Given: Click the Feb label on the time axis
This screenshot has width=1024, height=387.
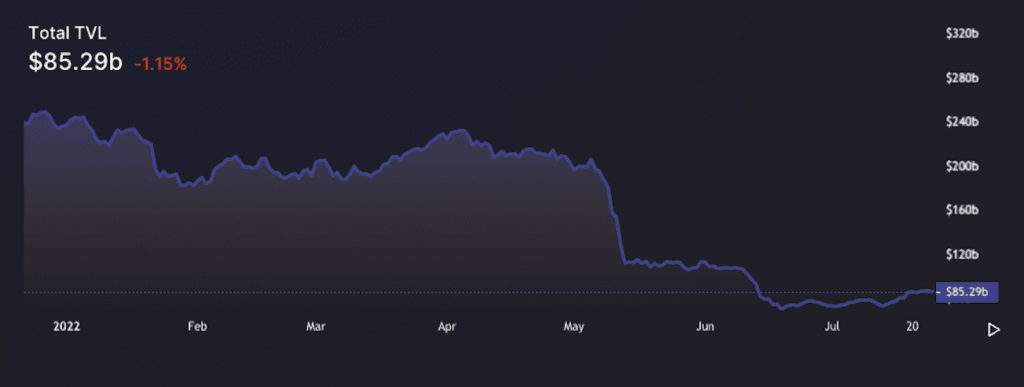Looking at the screenshot, I should point(197,326).
